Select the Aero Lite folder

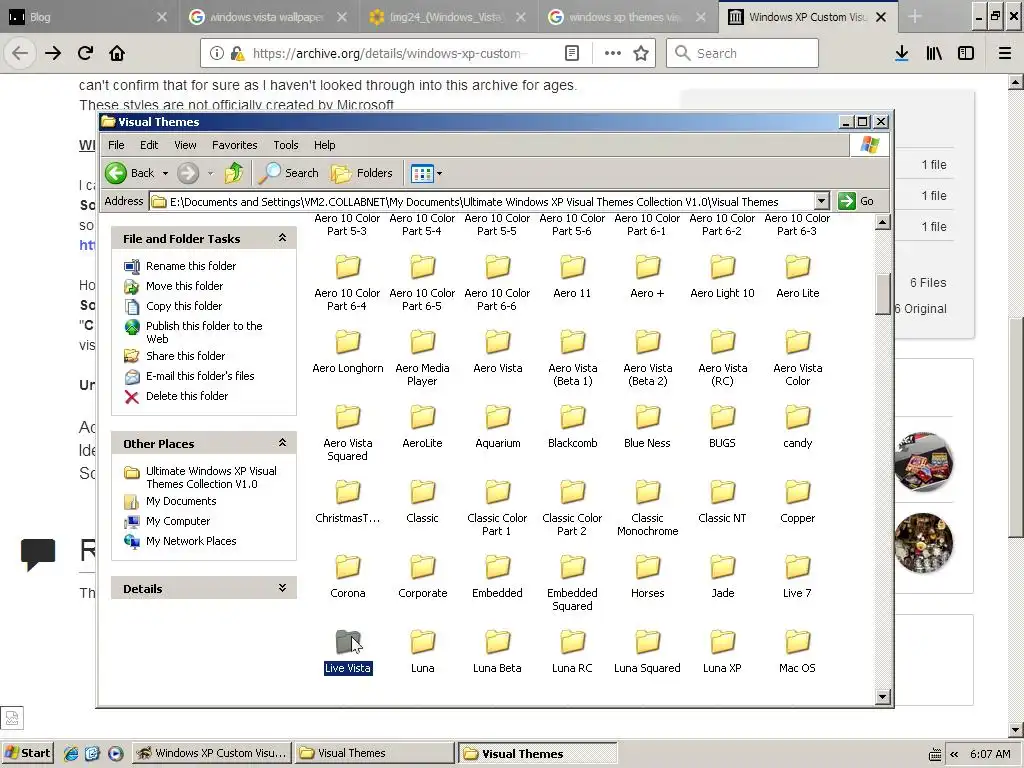[797, 277]
